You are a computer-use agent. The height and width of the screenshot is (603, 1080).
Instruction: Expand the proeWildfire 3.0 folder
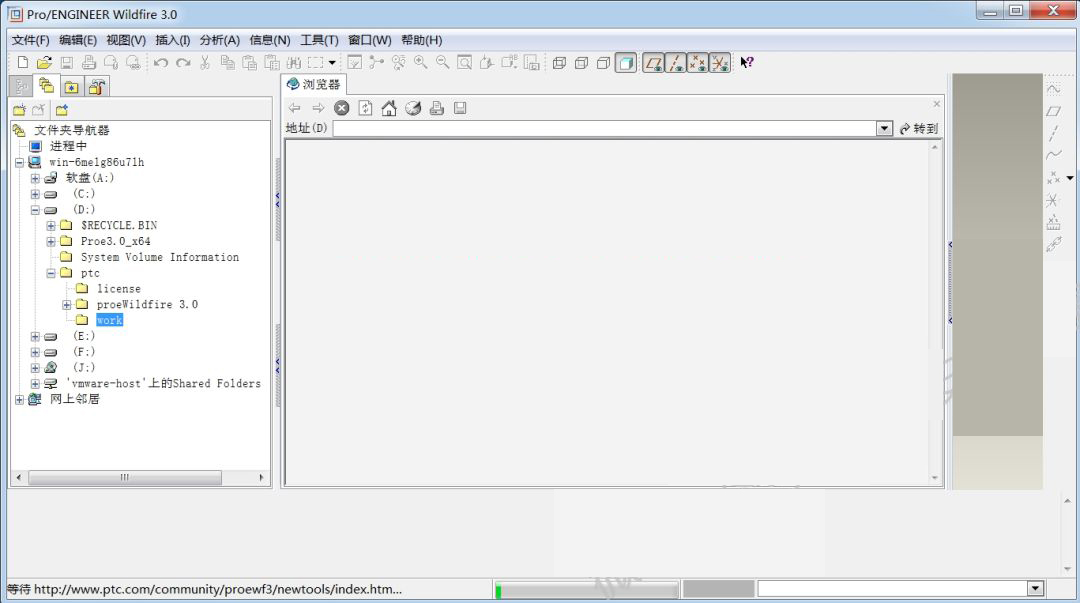(67, 305)
